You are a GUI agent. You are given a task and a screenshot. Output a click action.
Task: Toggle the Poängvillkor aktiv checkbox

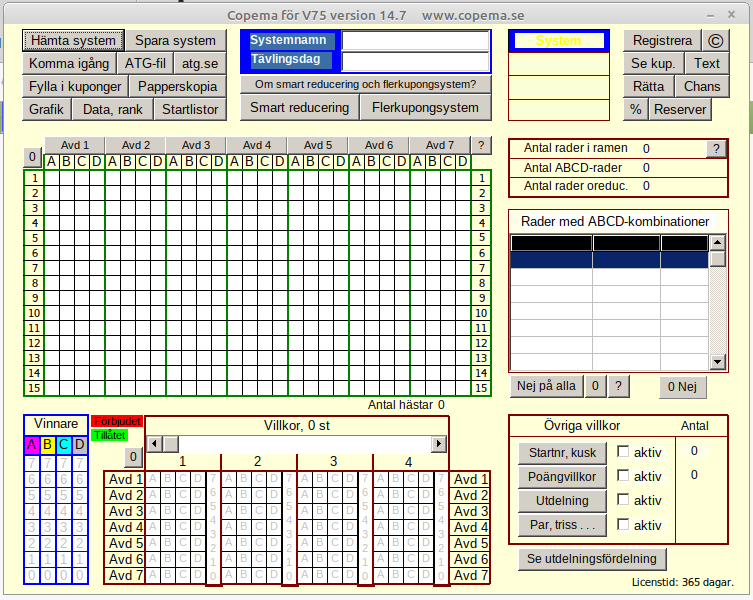[x=623, y=477]
